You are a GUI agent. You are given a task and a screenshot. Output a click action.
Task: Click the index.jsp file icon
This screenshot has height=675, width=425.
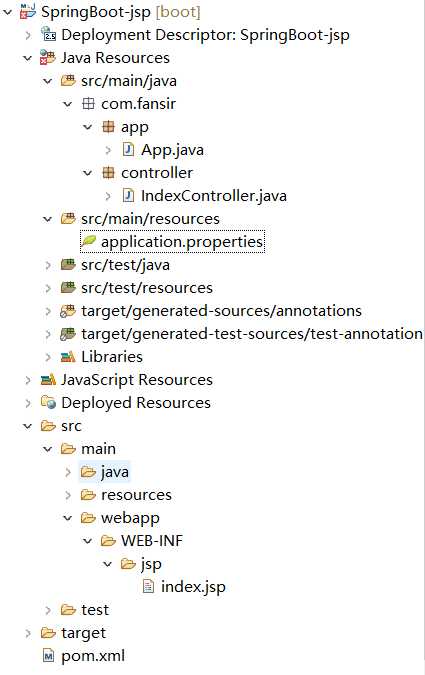point(148,586)
